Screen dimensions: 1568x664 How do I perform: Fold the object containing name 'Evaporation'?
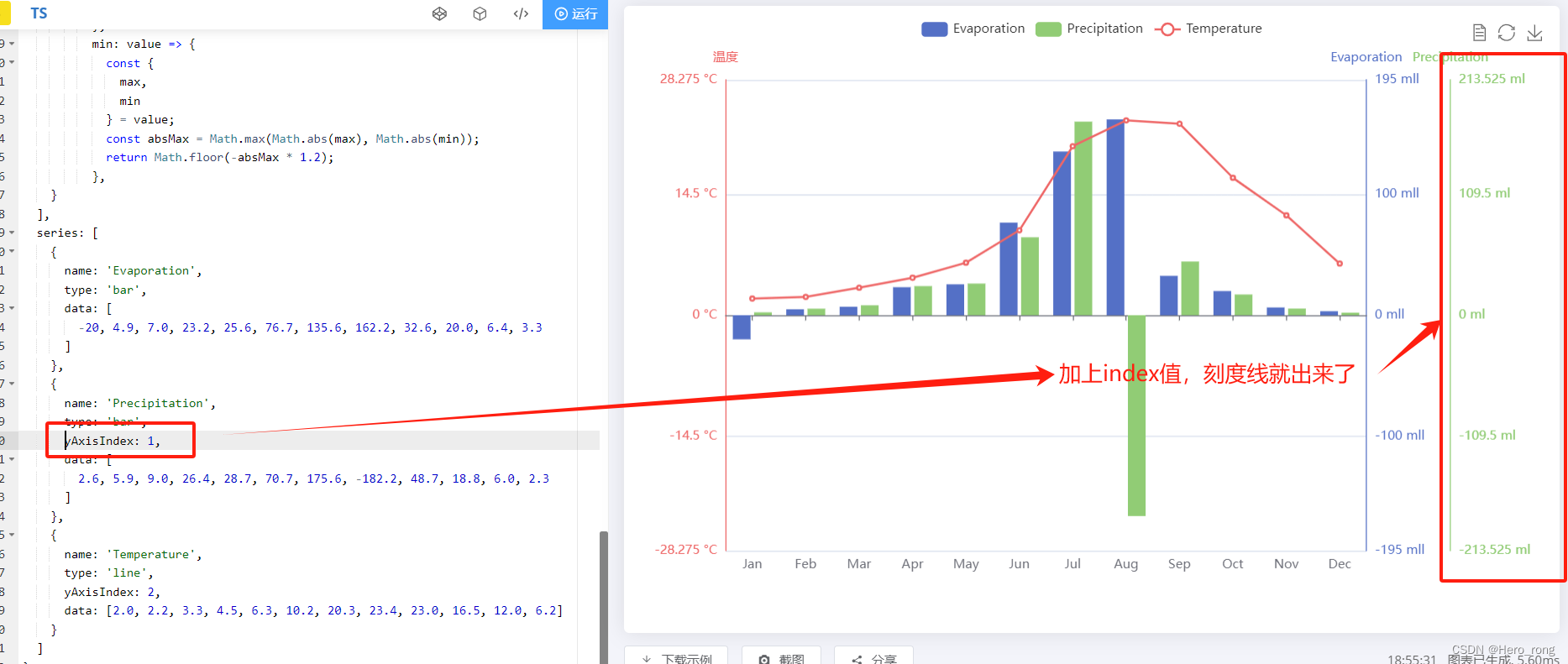tap(12, 252)
